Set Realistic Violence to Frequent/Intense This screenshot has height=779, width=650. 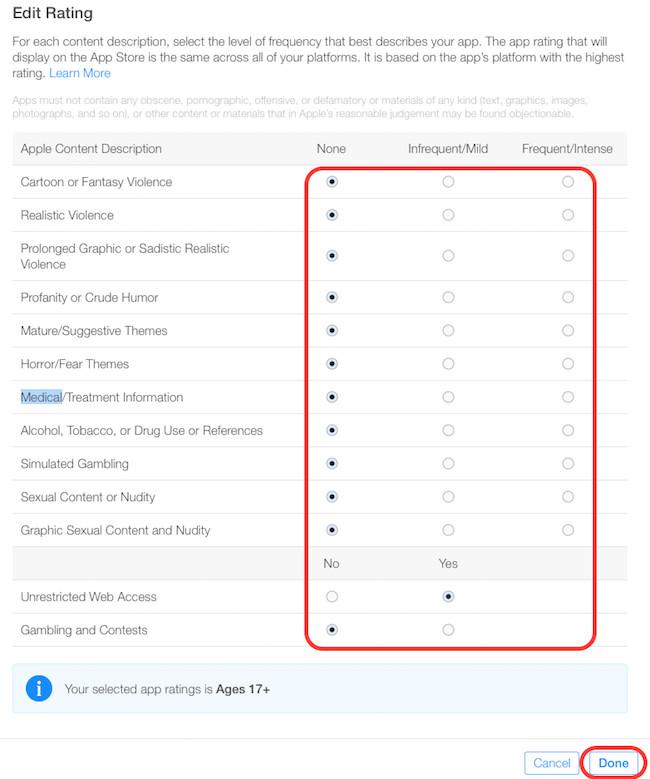click(568, 215)
